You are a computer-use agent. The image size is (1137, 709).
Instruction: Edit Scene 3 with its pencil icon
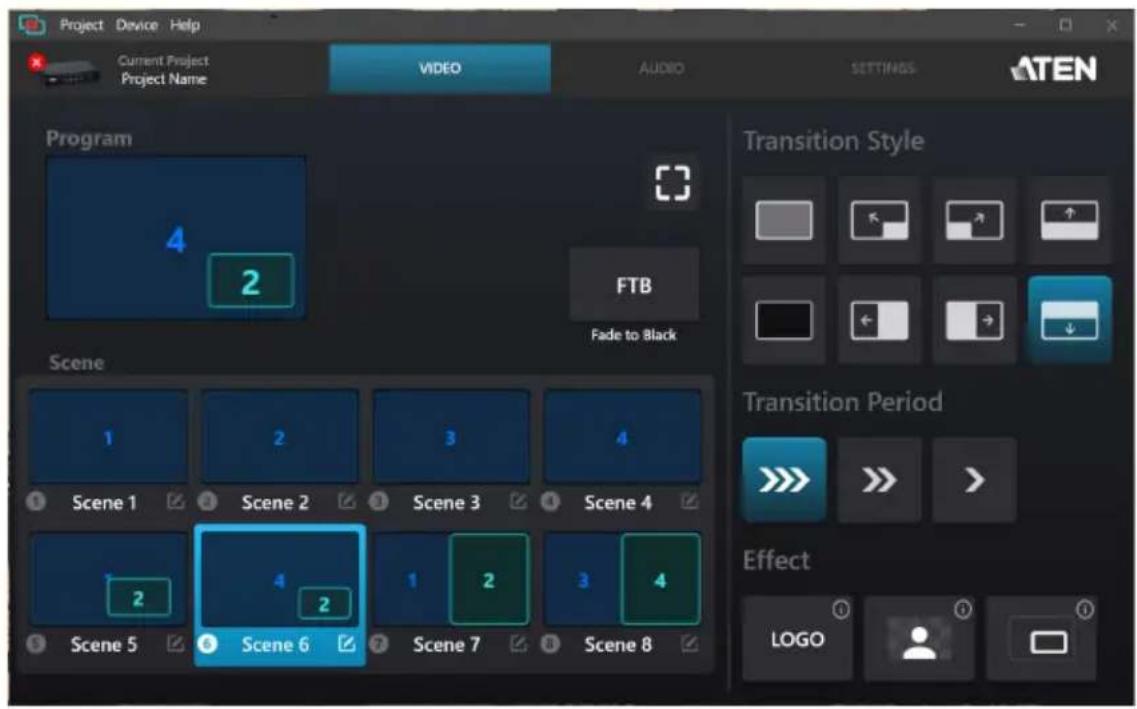(x=518, y=501)
